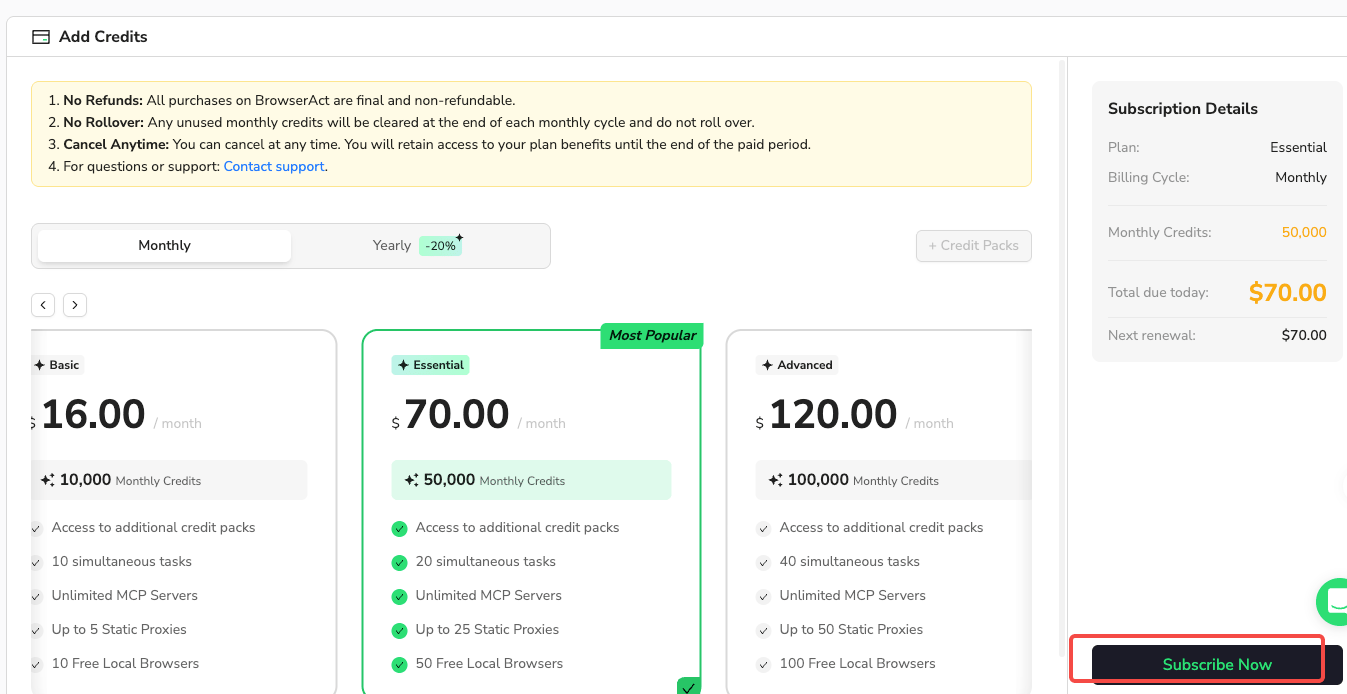Click the + Credit Packs button
The width and height of the screenshot is (1347, 694).
click(974, 246)
